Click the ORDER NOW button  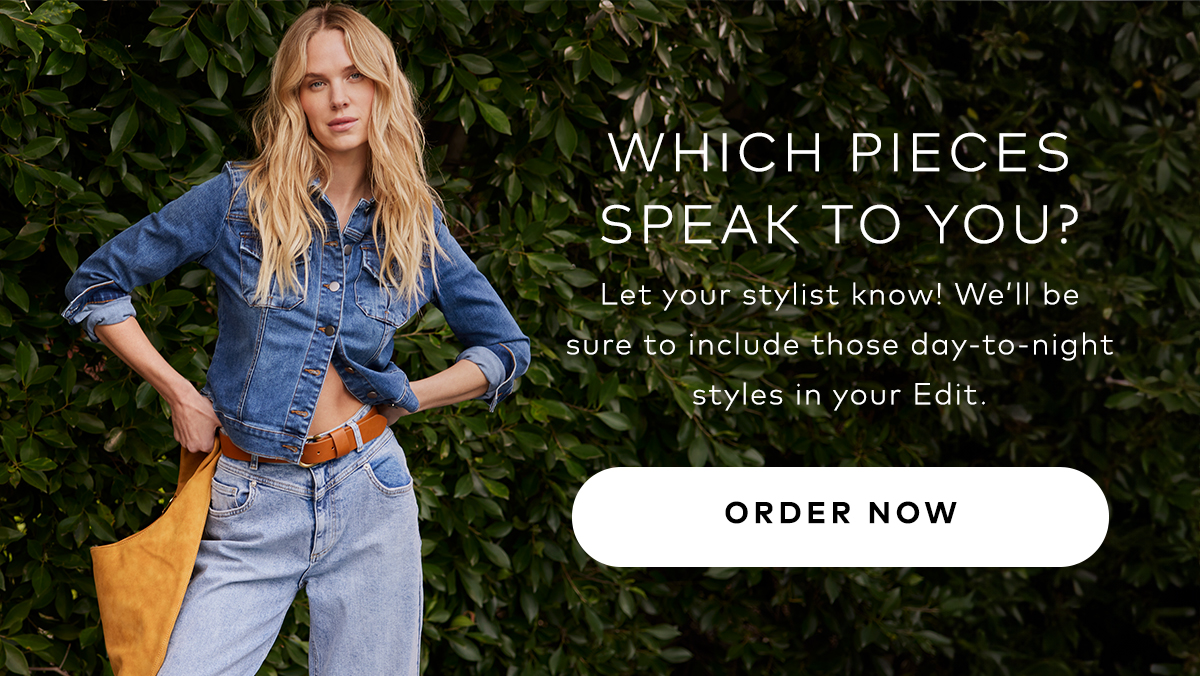(x=840, y=516)
